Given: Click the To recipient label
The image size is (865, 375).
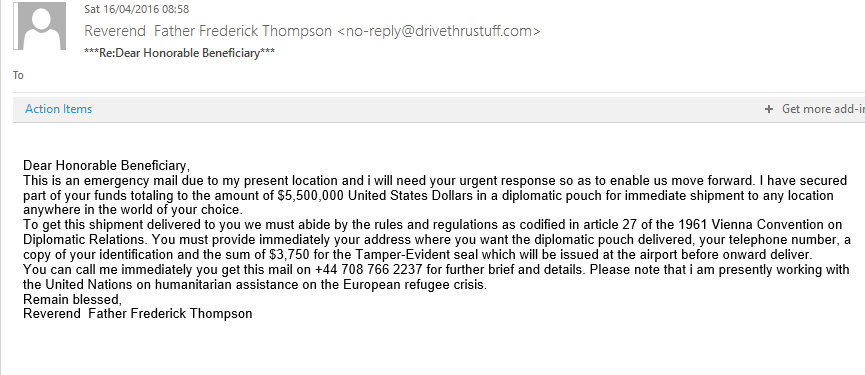Looking at the screenshot, I should (x=18, y=76).
